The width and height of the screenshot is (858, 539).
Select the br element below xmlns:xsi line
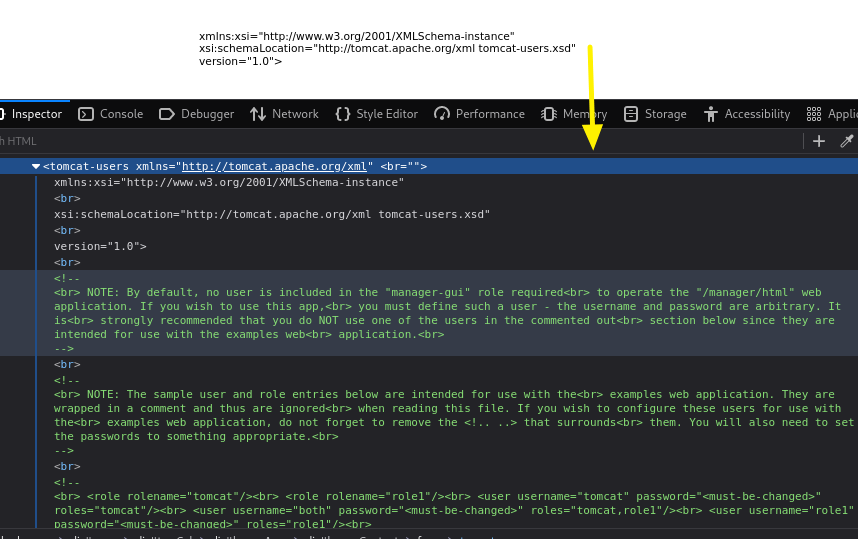click(x=67, y=198)
